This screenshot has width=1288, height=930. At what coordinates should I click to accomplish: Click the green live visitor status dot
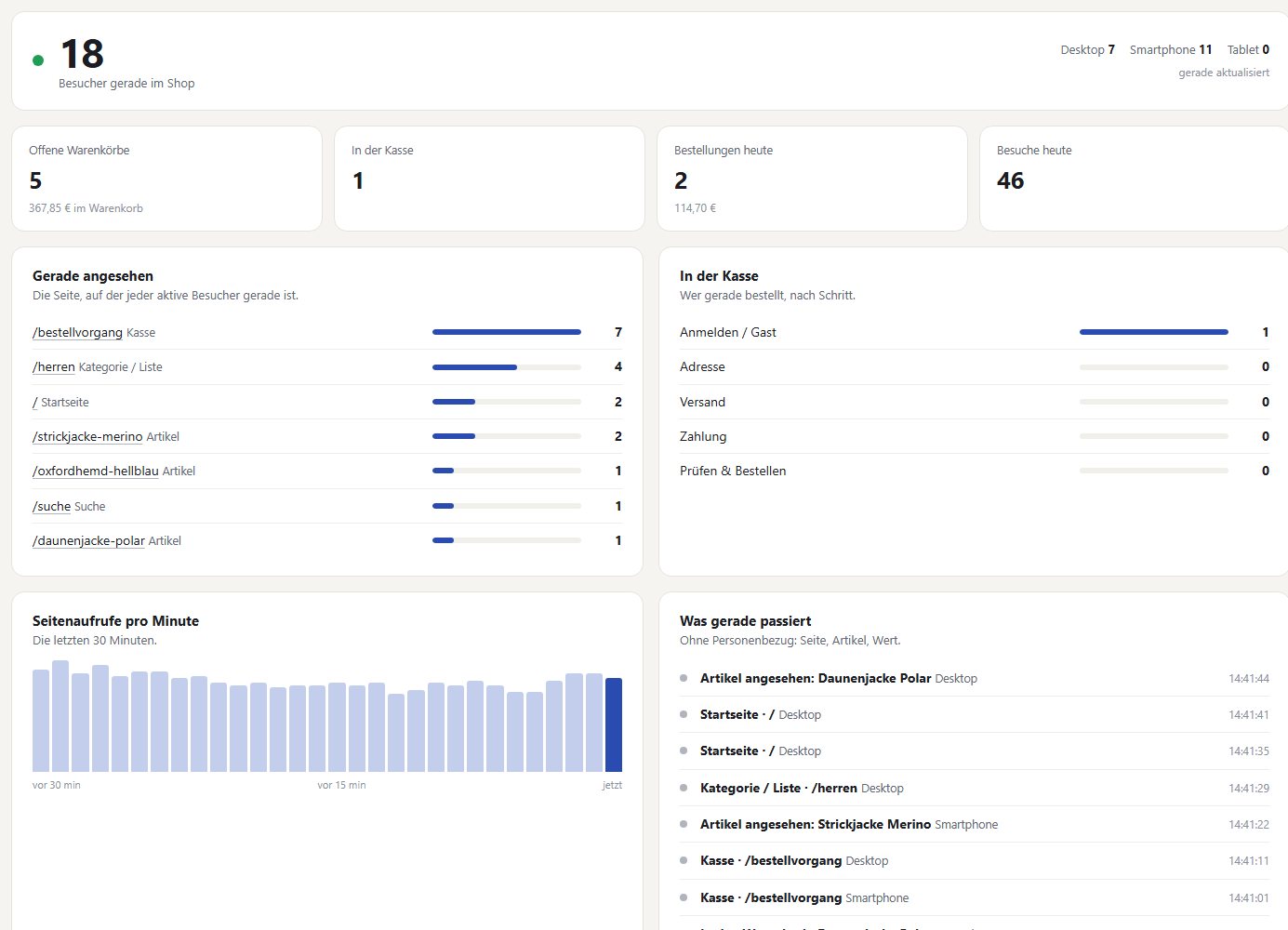(38, 60)
